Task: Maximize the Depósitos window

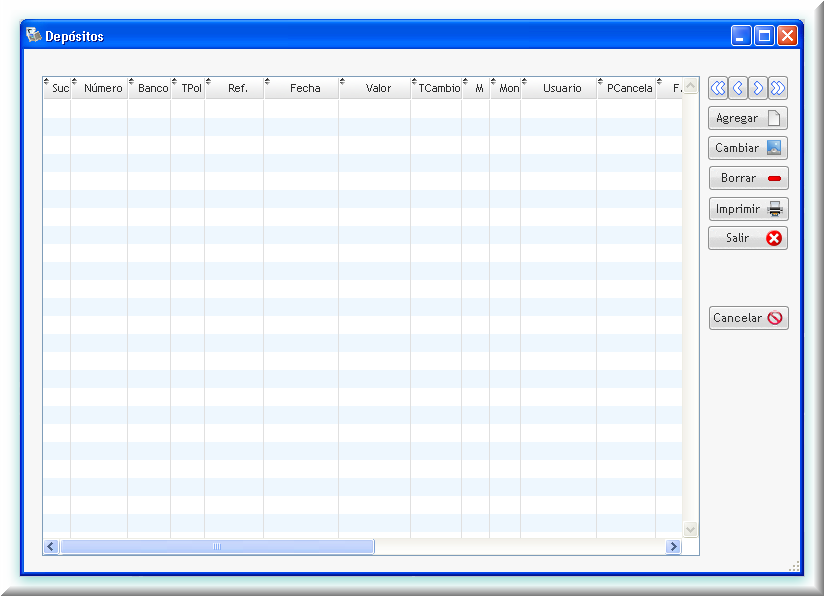Action: click(x=765, y=36)
